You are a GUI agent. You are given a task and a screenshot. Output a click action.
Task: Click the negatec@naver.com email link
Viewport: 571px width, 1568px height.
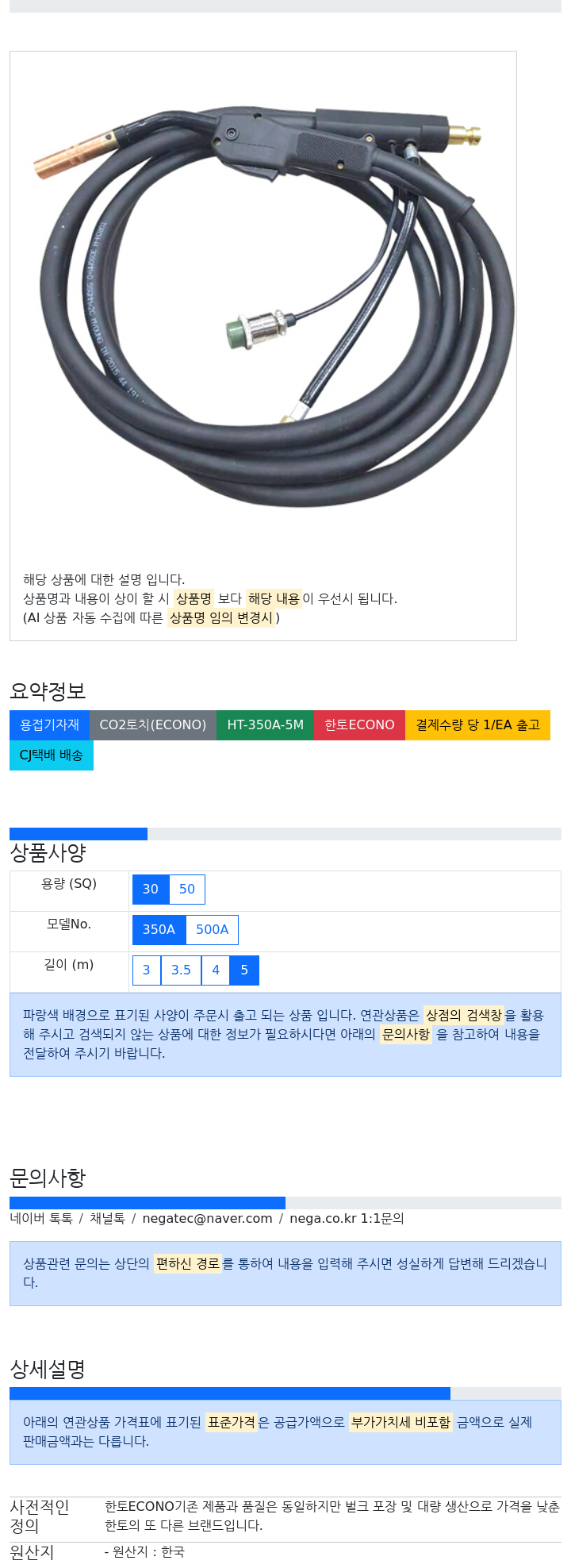coord(207,1219)
